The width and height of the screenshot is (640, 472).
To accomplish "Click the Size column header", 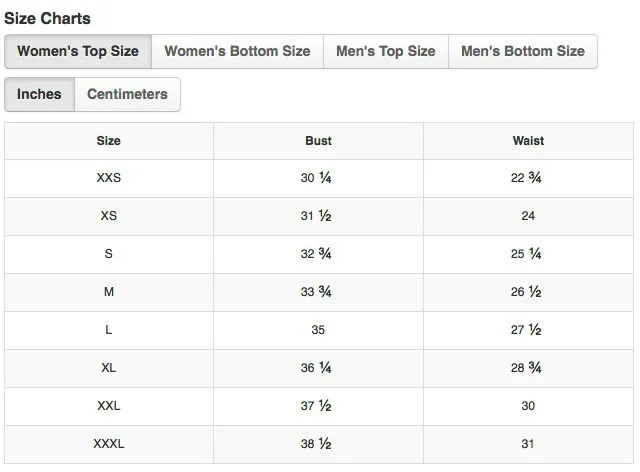I will click(109, 141).
